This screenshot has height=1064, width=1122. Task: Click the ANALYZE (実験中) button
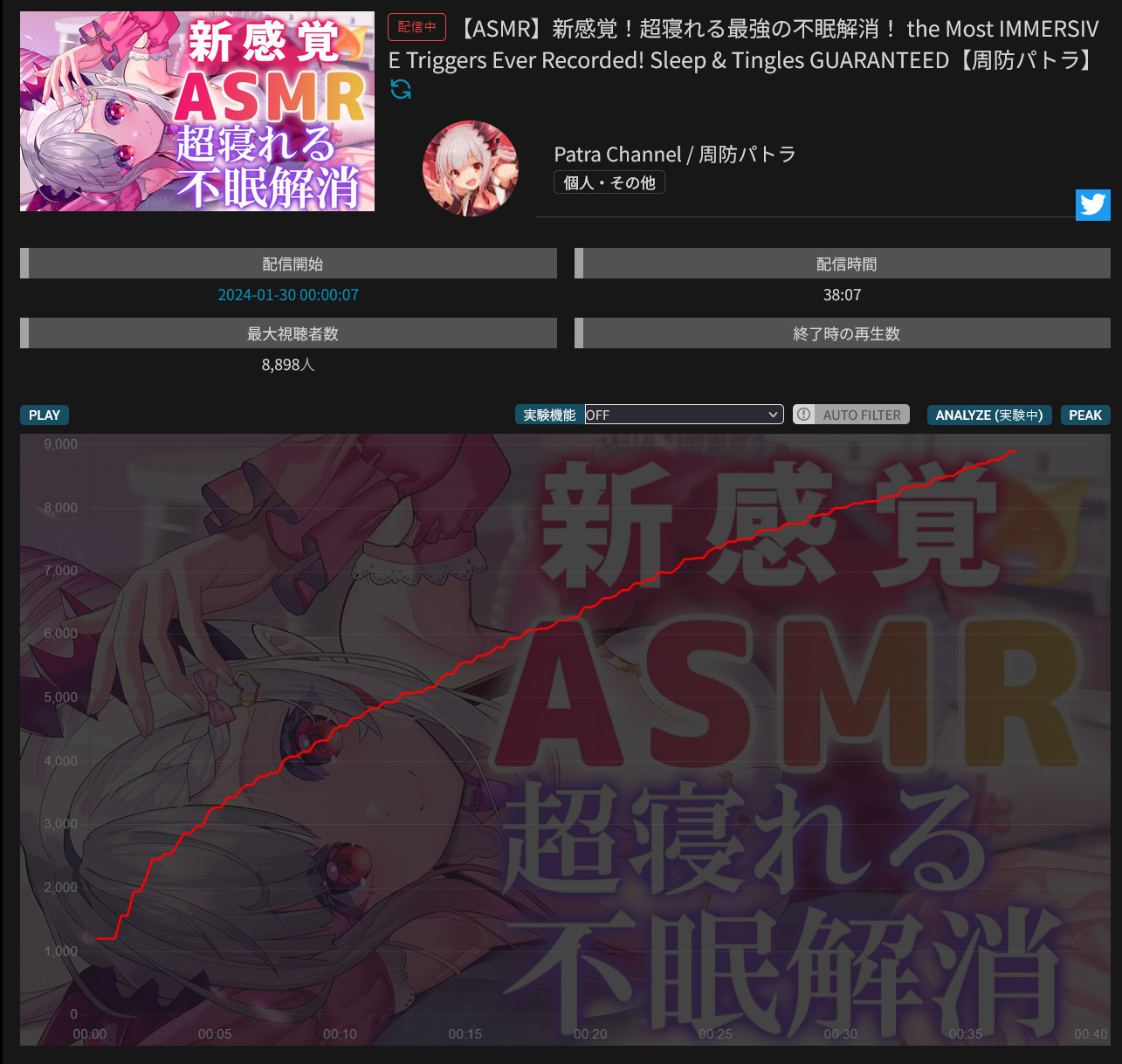pos(989,415)
